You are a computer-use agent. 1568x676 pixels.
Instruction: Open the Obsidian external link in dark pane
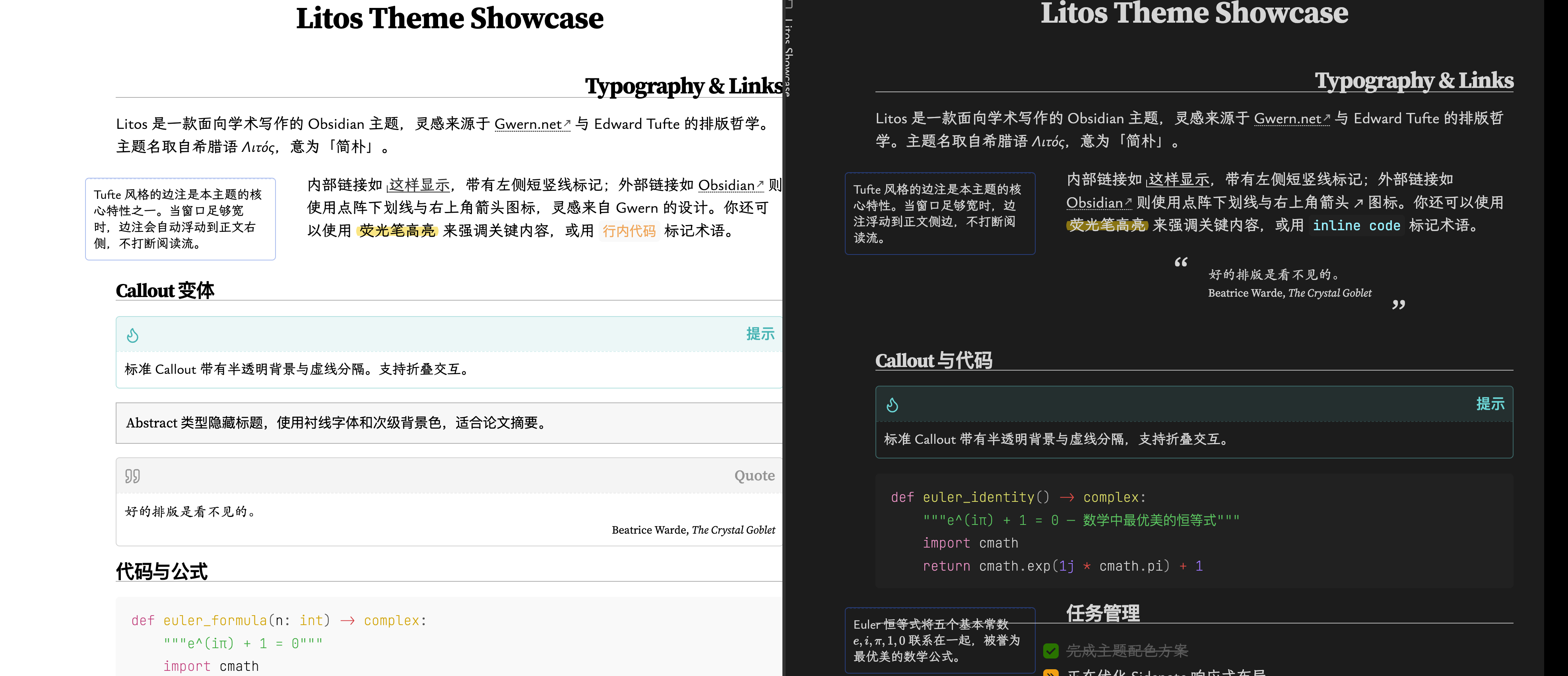coord(1094,203)
